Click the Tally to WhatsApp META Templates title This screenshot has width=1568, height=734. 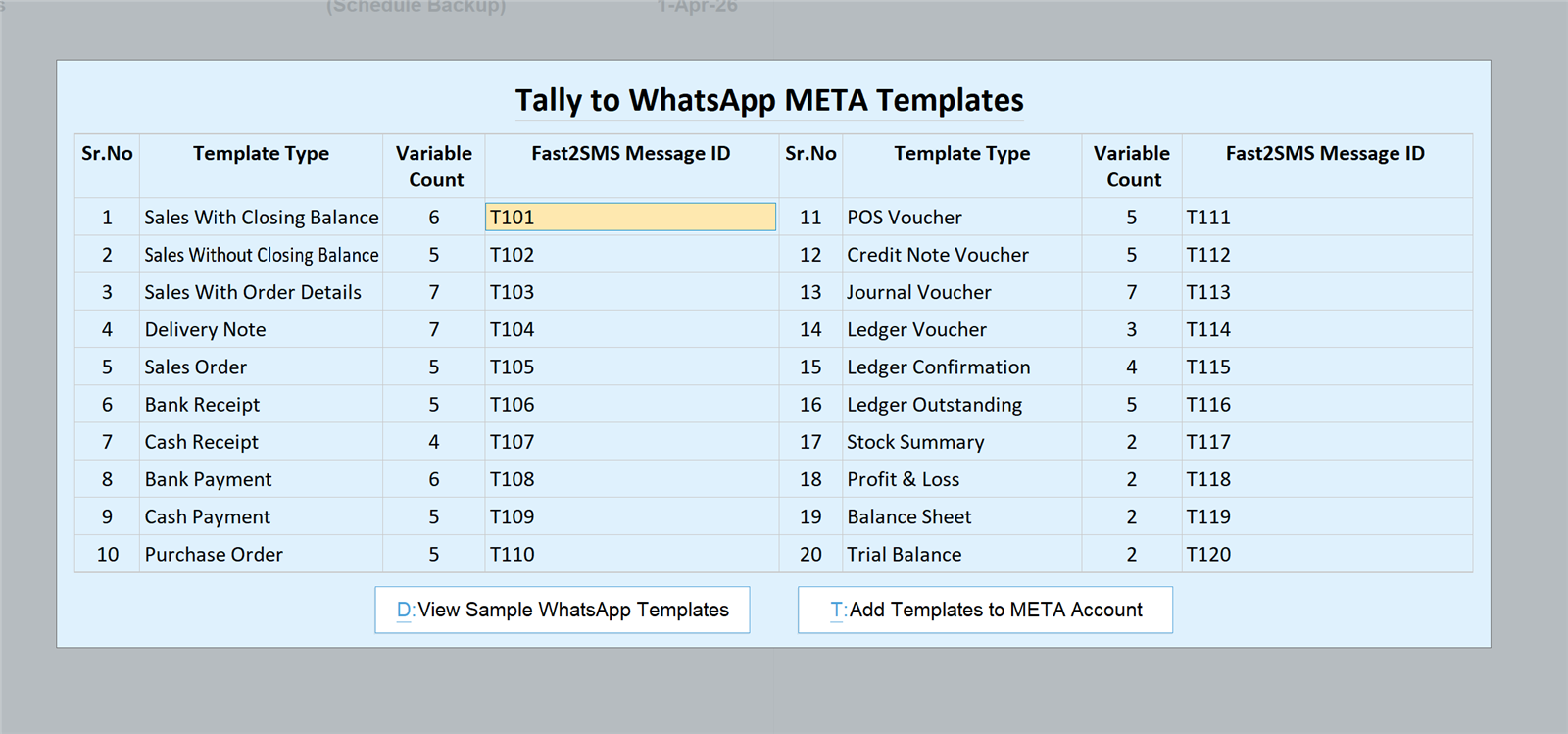click(x=769, y=100)
